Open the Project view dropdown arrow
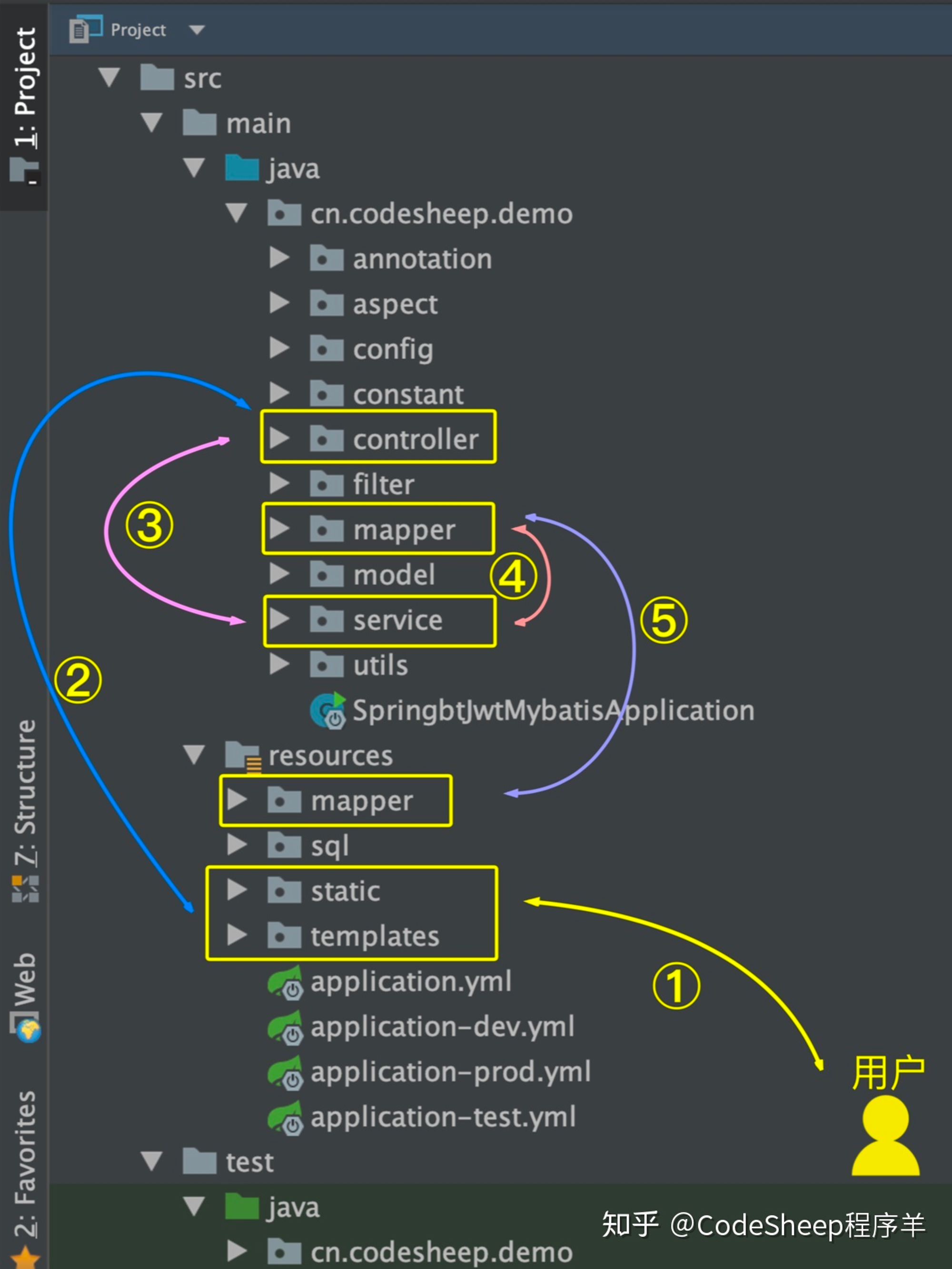 pos(197,30)
